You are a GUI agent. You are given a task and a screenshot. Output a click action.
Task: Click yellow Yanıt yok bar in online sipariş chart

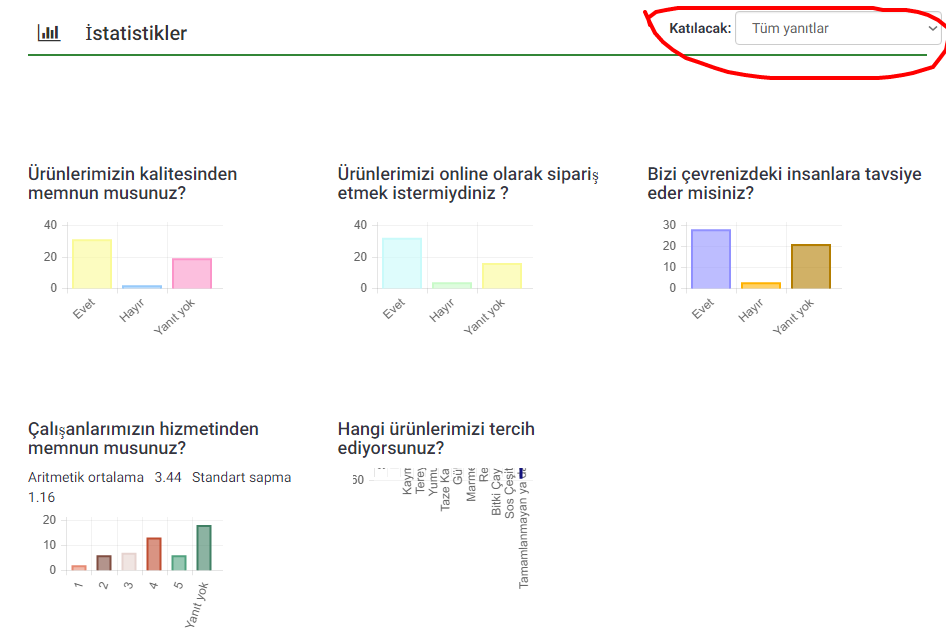tap(502, 276)
